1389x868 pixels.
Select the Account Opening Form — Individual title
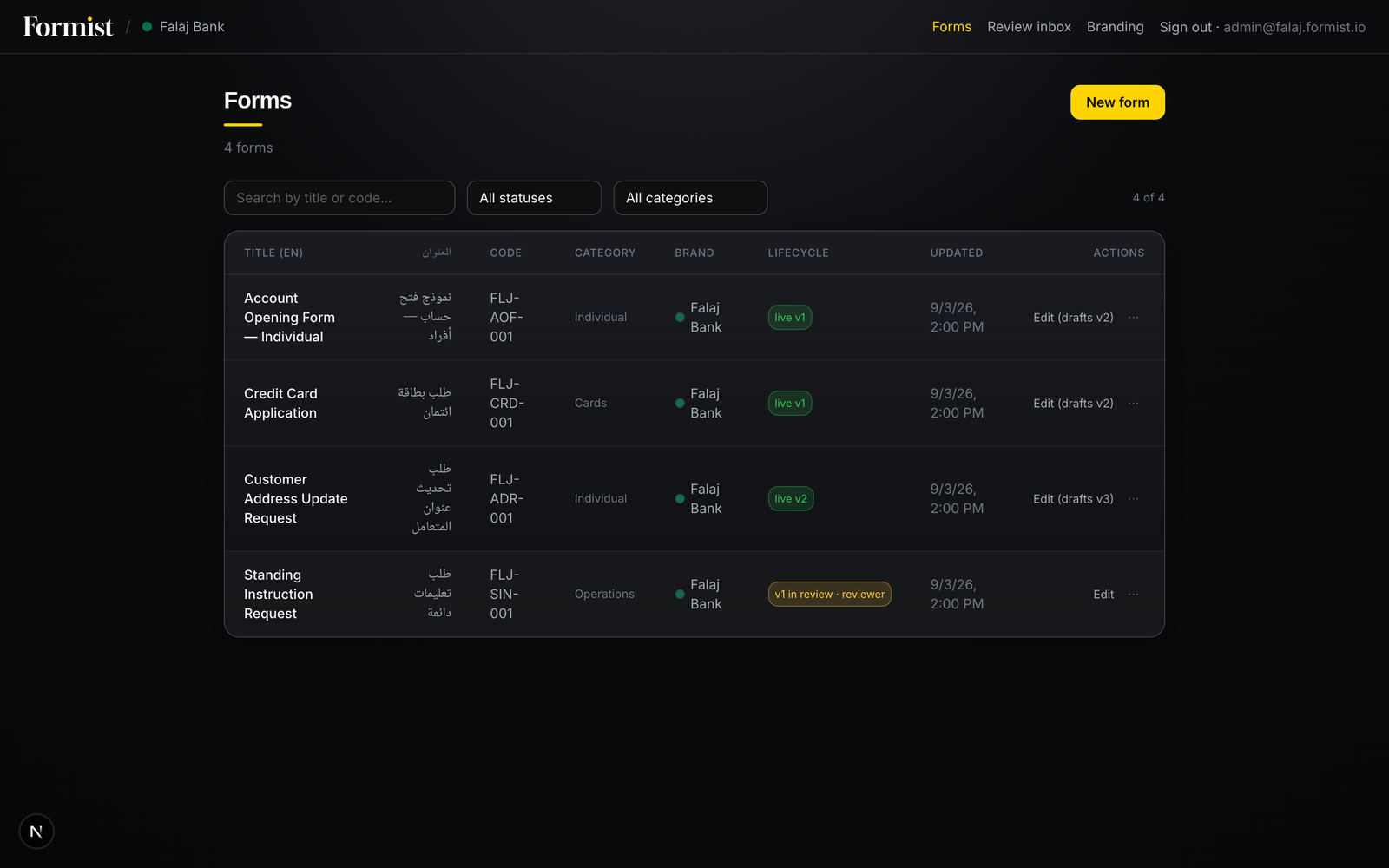290,318
